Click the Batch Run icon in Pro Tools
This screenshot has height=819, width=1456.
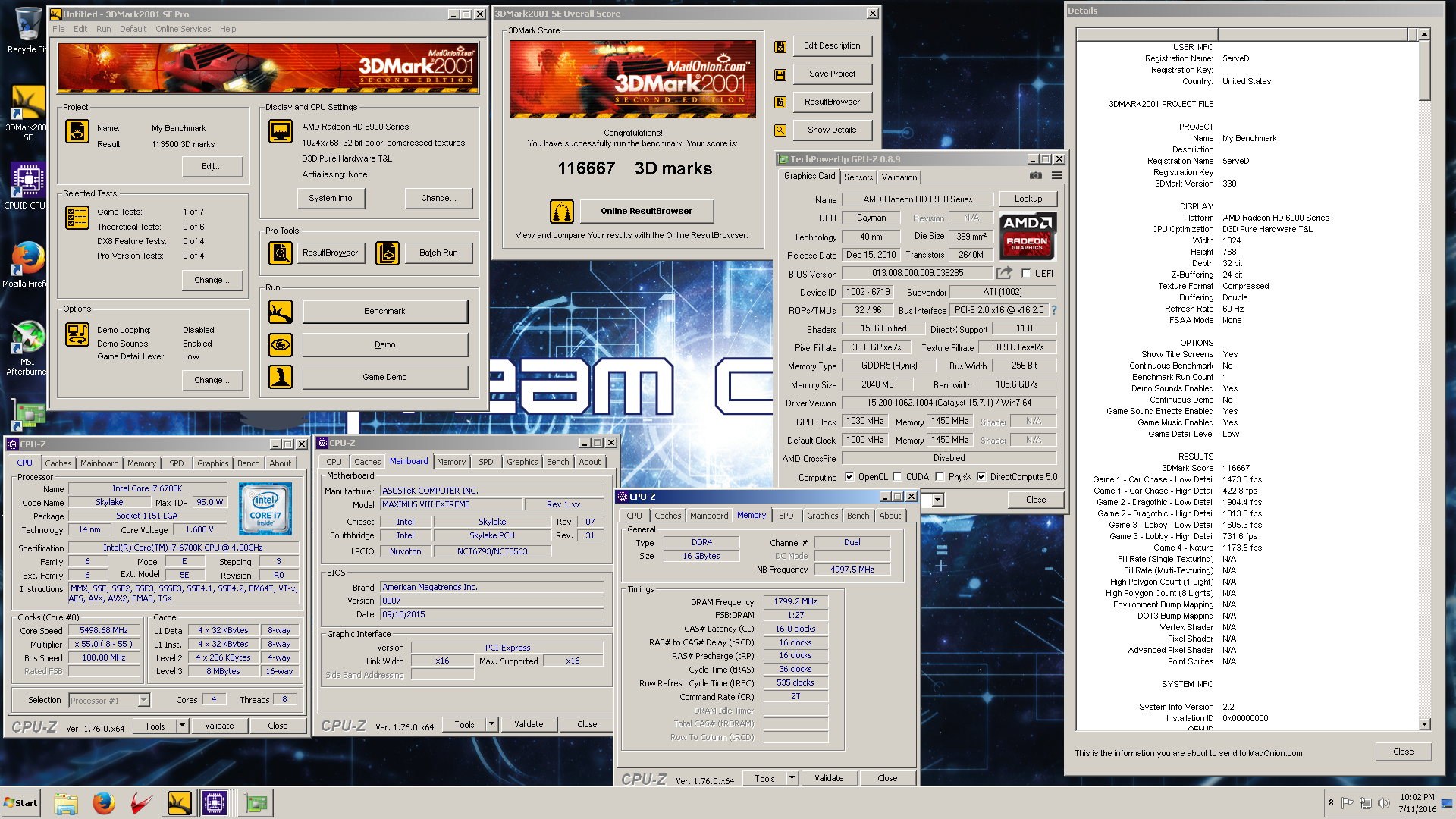pyautogui.click(x=388, y=253)
